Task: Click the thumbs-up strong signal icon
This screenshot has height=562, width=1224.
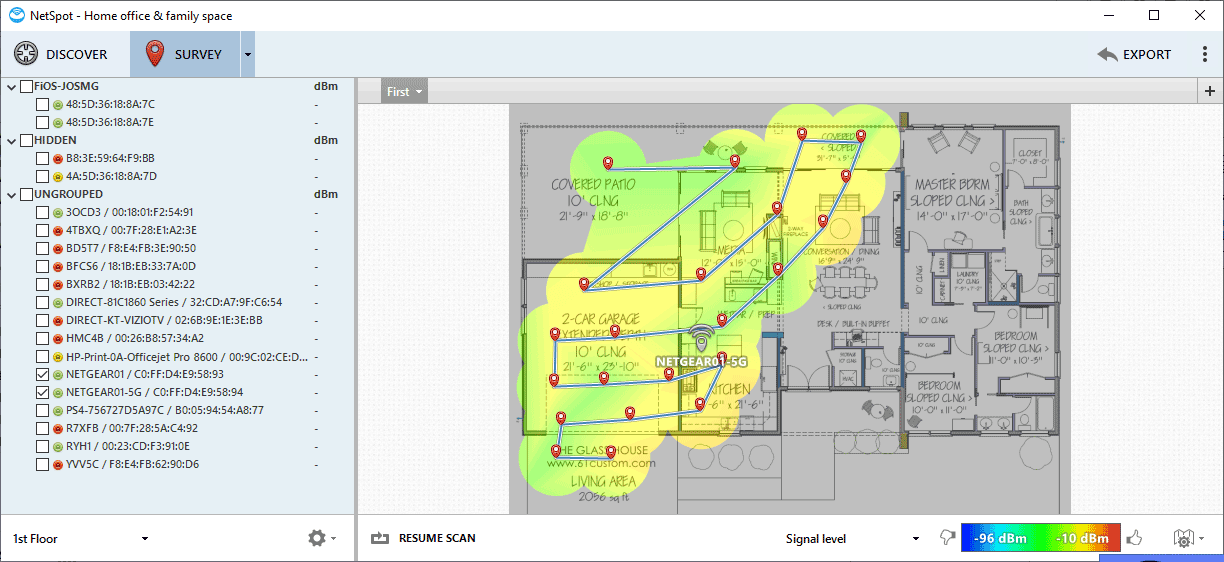Action: tap(1134, 538)
